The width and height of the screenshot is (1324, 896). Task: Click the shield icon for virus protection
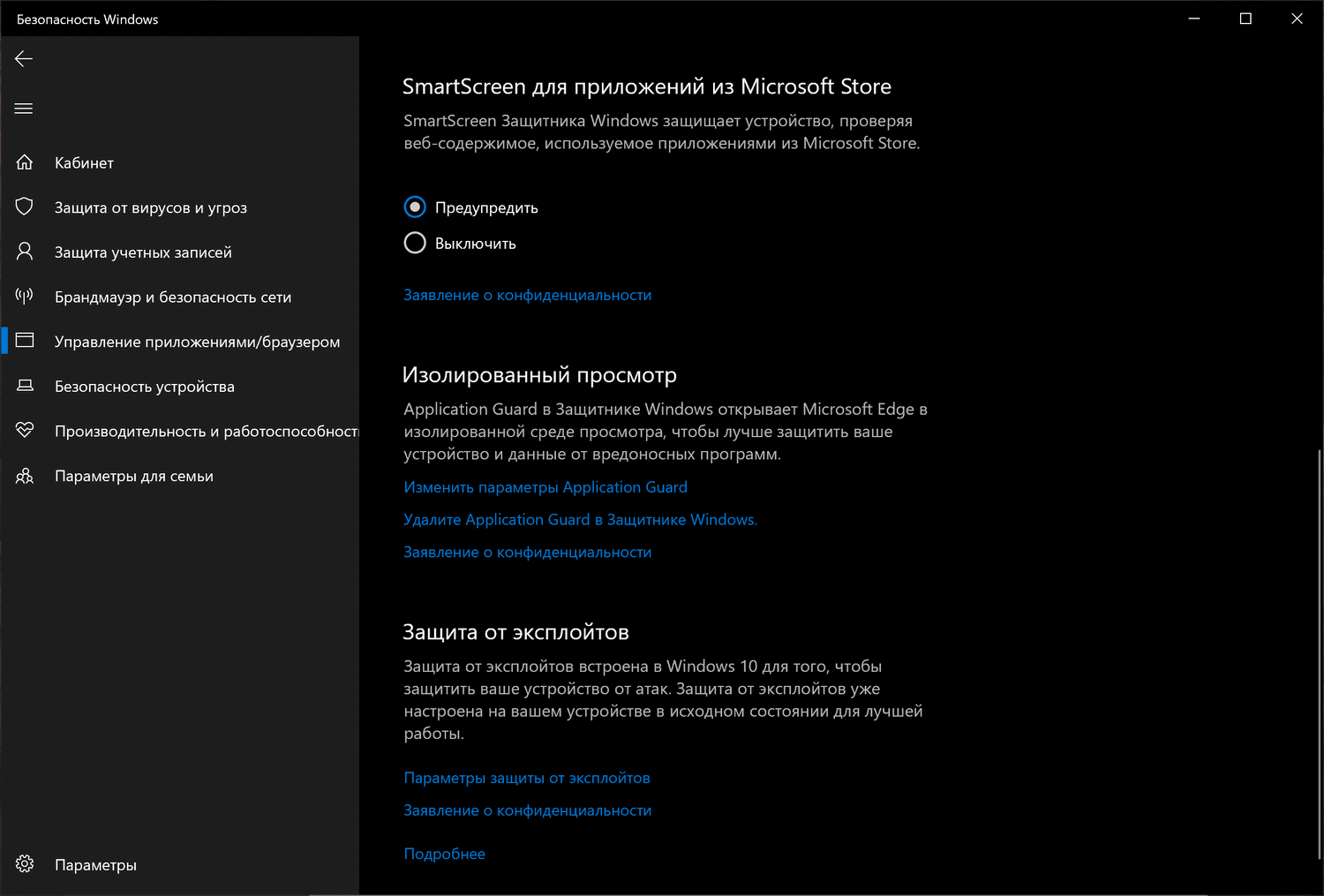point(25,207)
